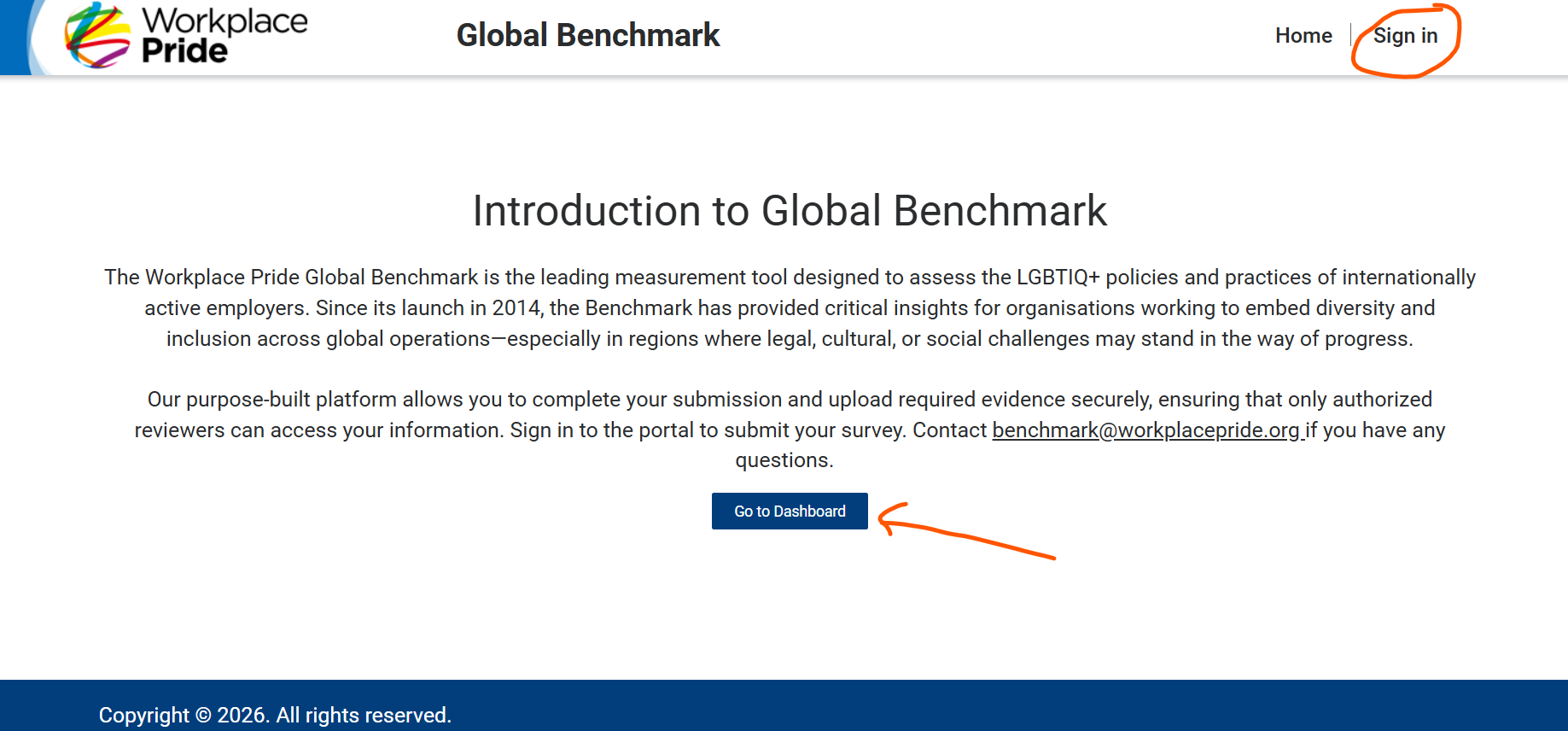Click the blue curved stripe beside the logo
This screenshot has width=1568, height=731.
click(x=17, y=38)
